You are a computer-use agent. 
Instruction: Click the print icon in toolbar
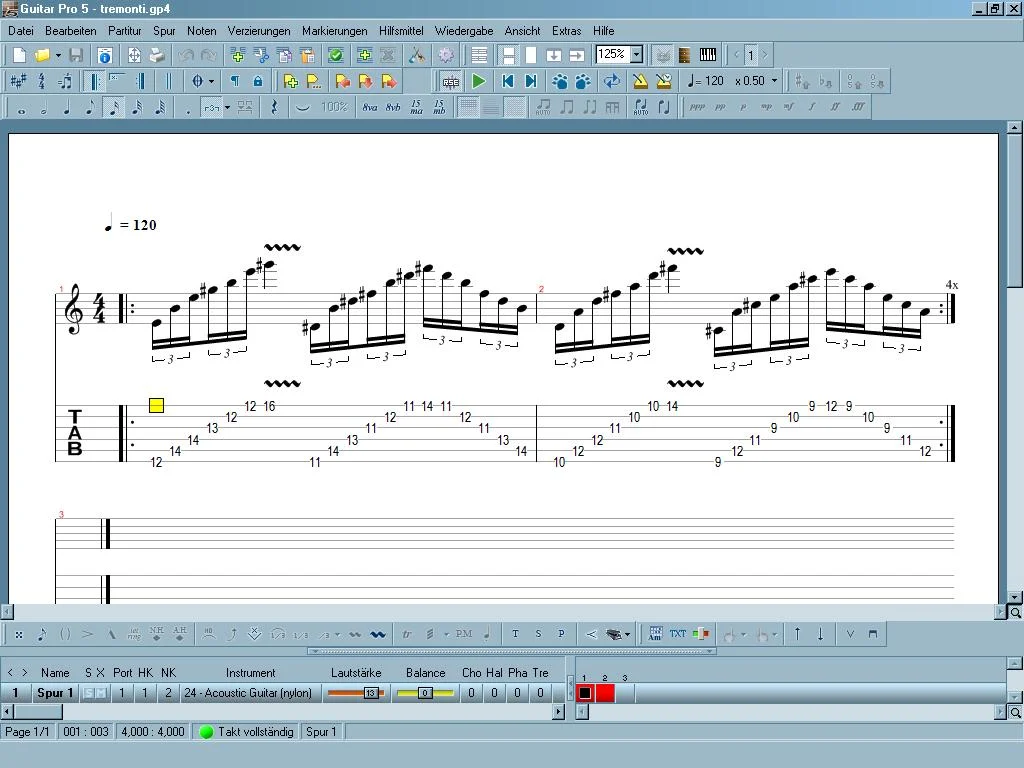click(x=157, y=55)
